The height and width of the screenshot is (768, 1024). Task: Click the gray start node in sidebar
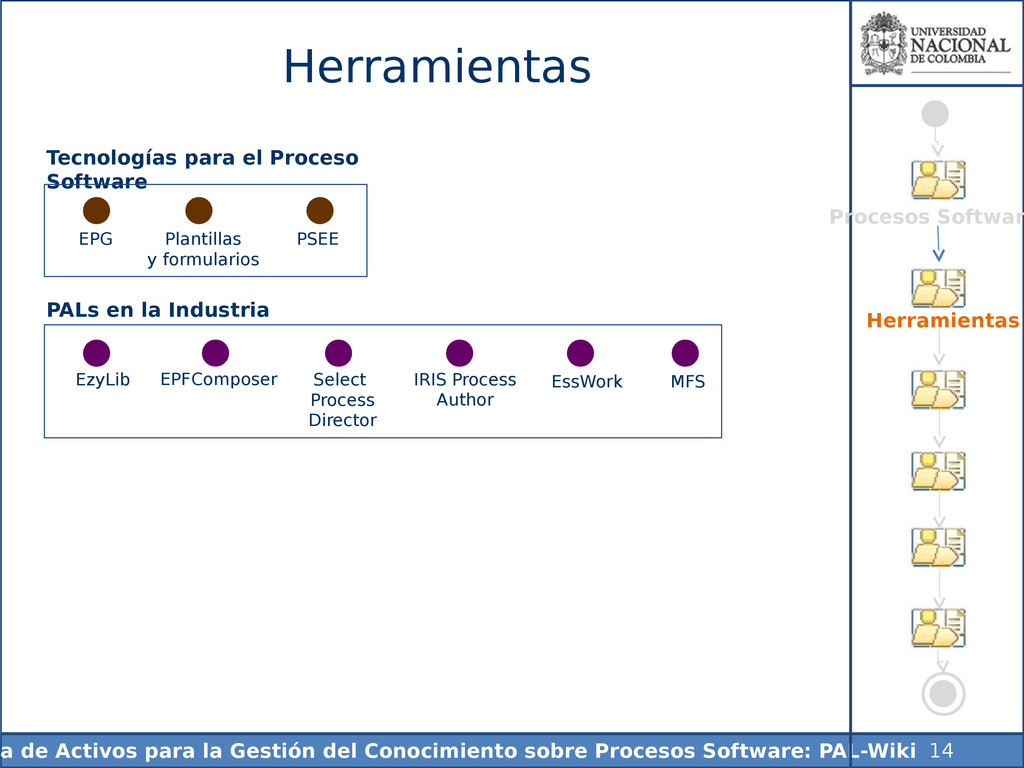(935, 114)
